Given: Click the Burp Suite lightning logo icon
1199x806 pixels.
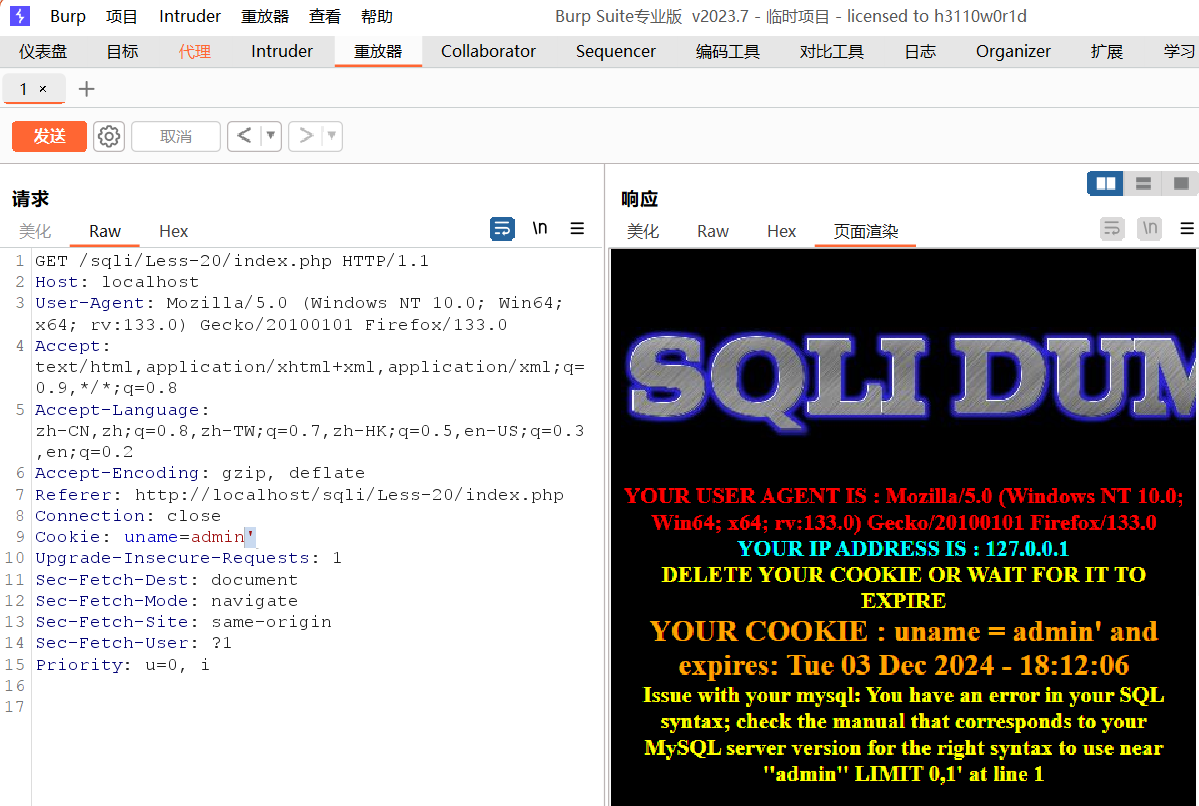Looking at the screenshot, I should pyautogui.click(x=20, y=16).
